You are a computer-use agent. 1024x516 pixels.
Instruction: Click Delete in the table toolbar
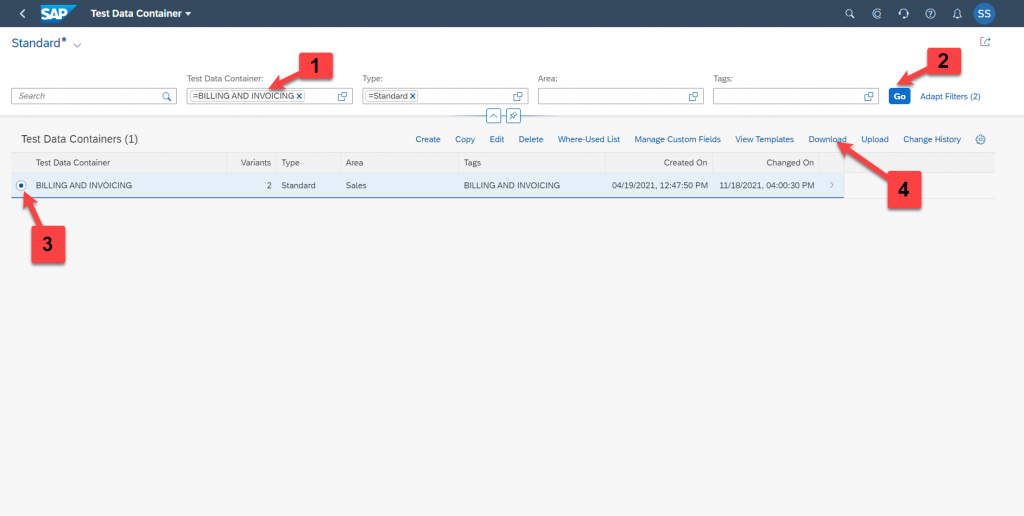531,139
